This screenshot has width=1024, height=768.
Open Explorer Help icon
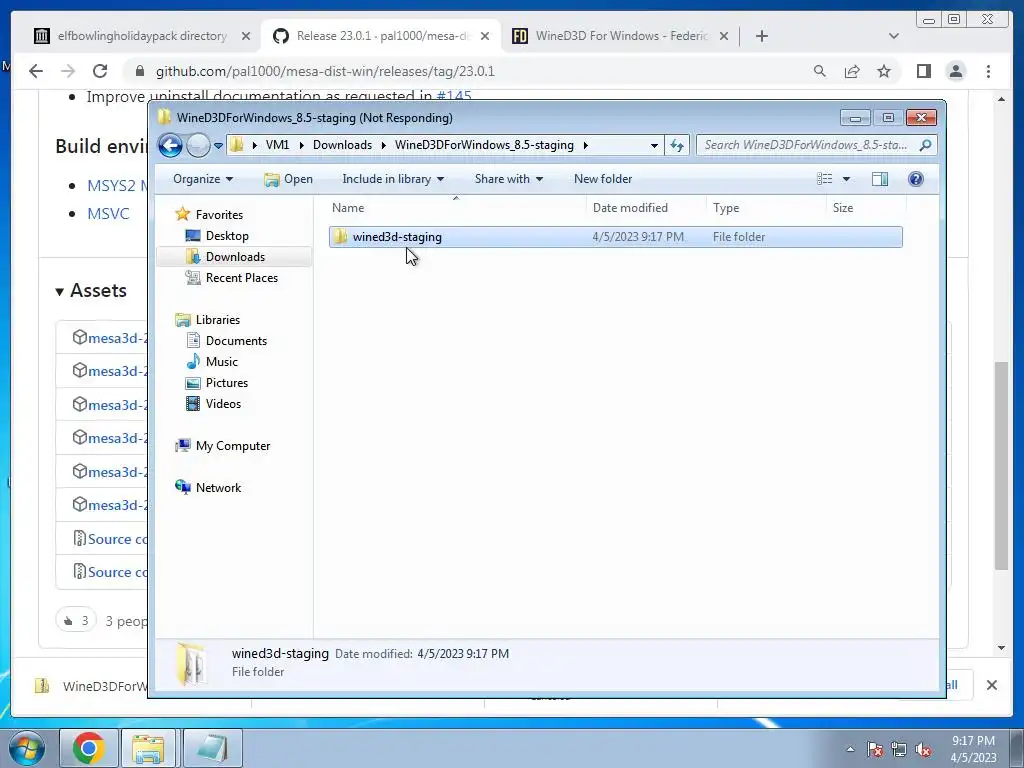tap(916, 179)
